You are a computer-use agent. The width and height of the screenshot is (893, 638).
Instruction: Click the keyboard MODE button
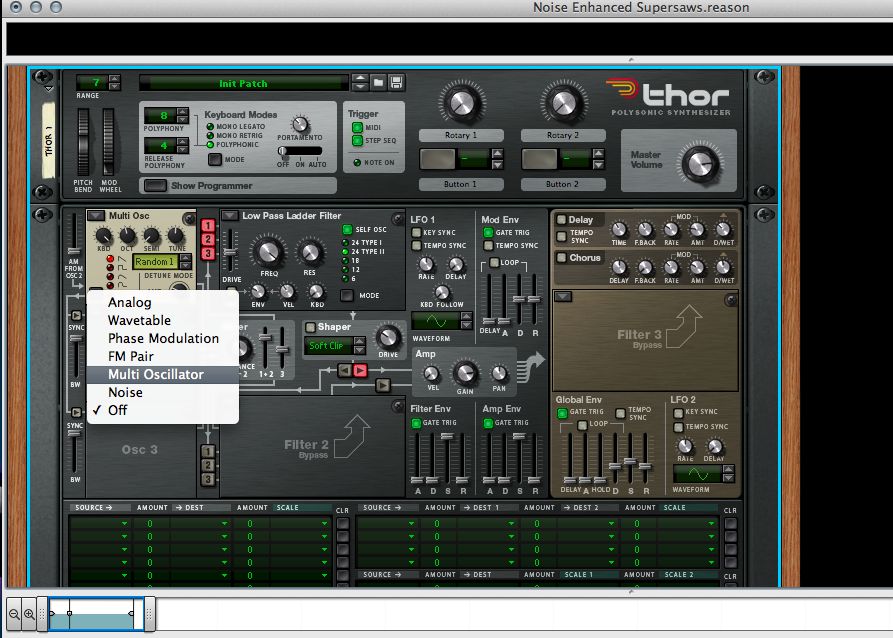click(215, 160)
